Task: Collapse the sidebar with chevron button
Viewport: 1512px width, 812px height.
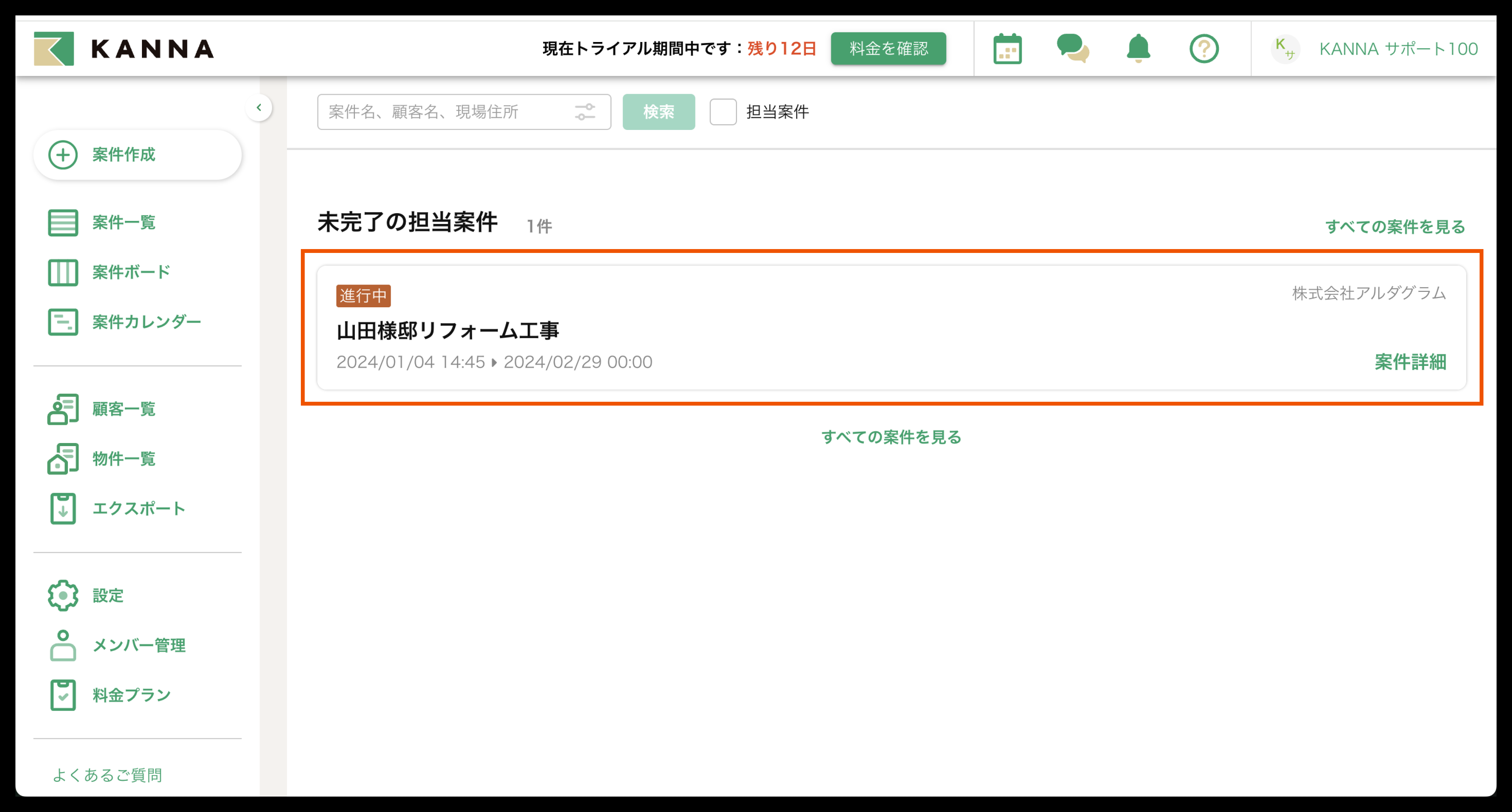Action: [259, 107]
